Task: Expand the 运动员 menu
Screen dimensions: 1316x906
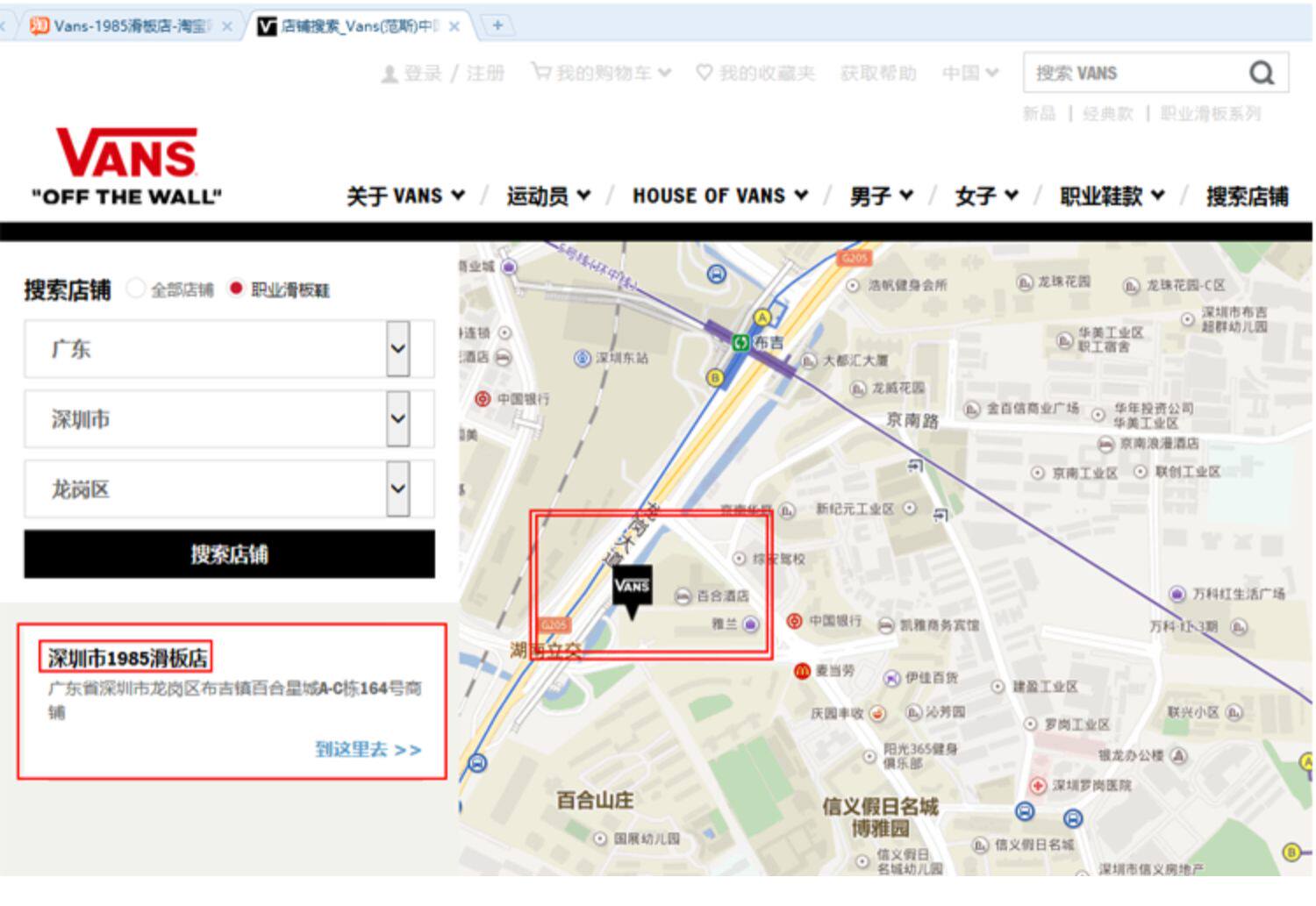Action: (548, 196)
